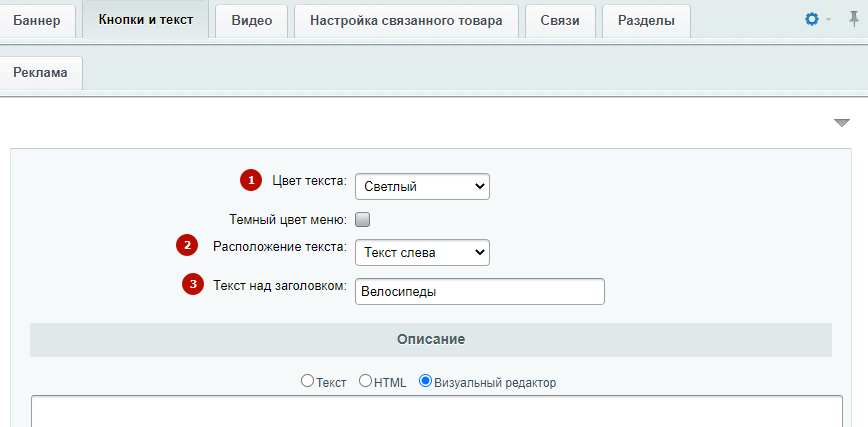Collapse section with the gray triangle arrow
868x427 pixels.
click(841, 123)
